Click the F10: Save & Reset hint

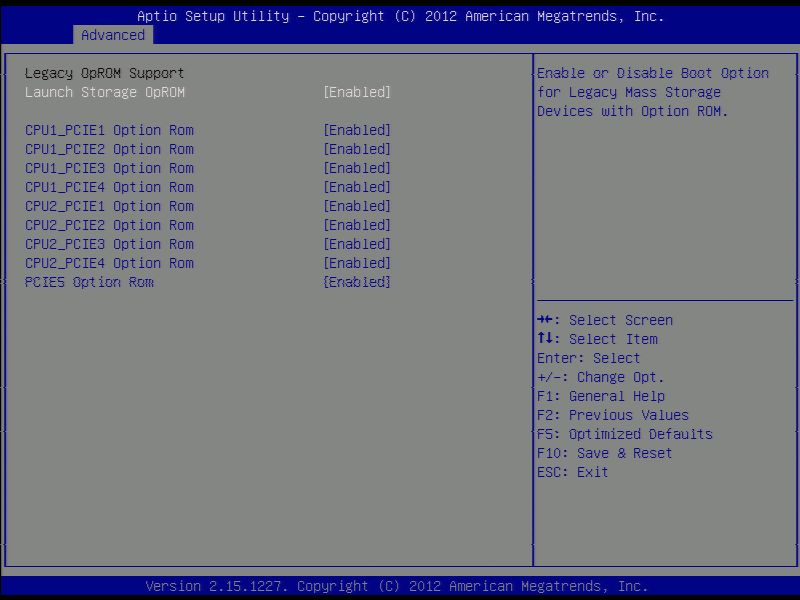(605, 453)
